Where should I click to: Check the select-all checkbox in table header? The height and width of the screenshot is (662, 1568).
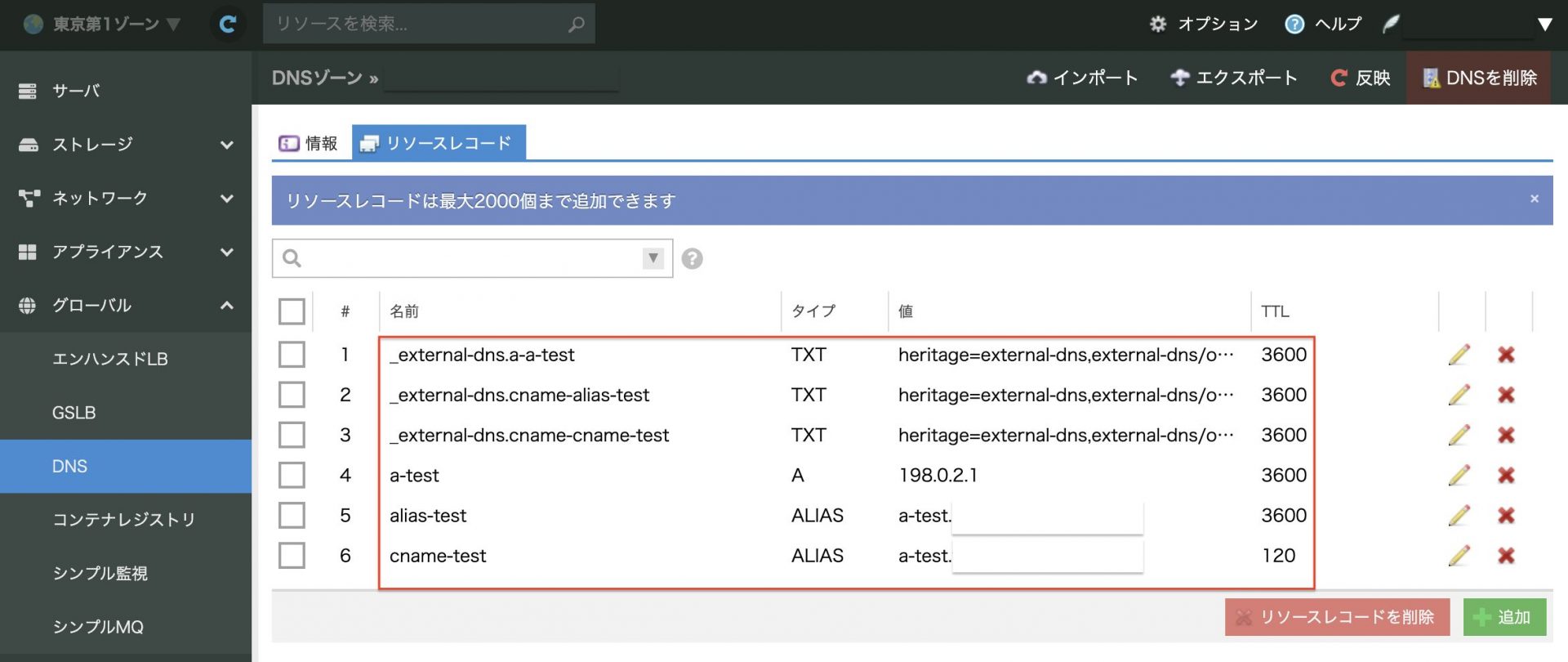tap(292, 311)
